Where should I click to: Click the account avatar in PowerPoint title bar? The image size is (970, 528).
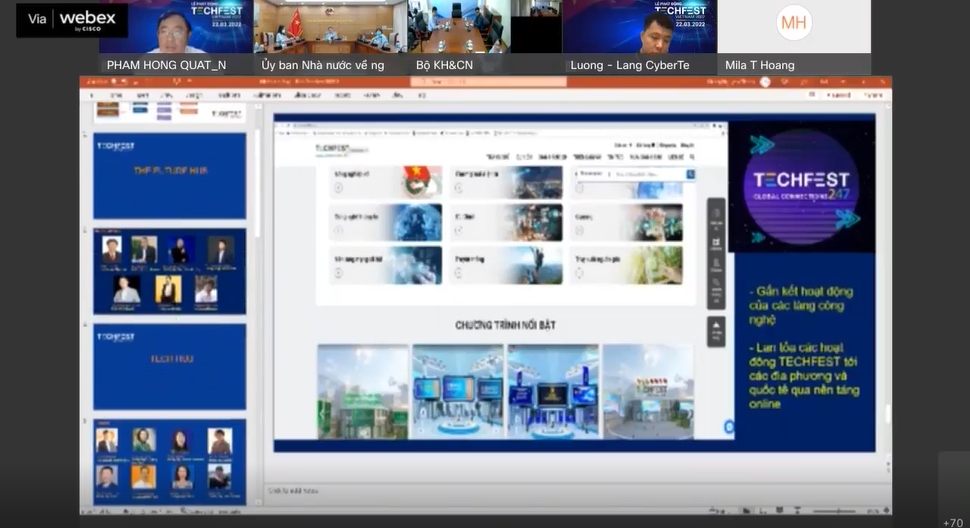pos(765,82)
